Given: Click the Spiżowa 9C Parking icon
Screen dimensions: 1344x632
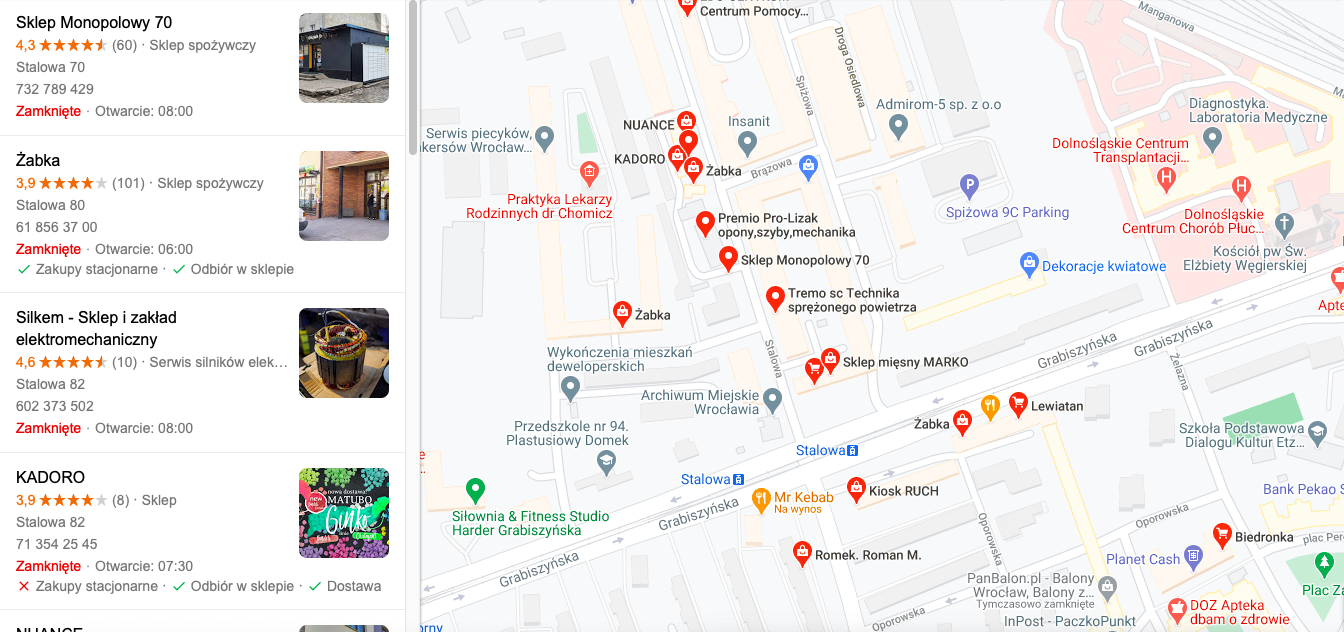Looking at the screenshot, I should [x=968, y=184].
